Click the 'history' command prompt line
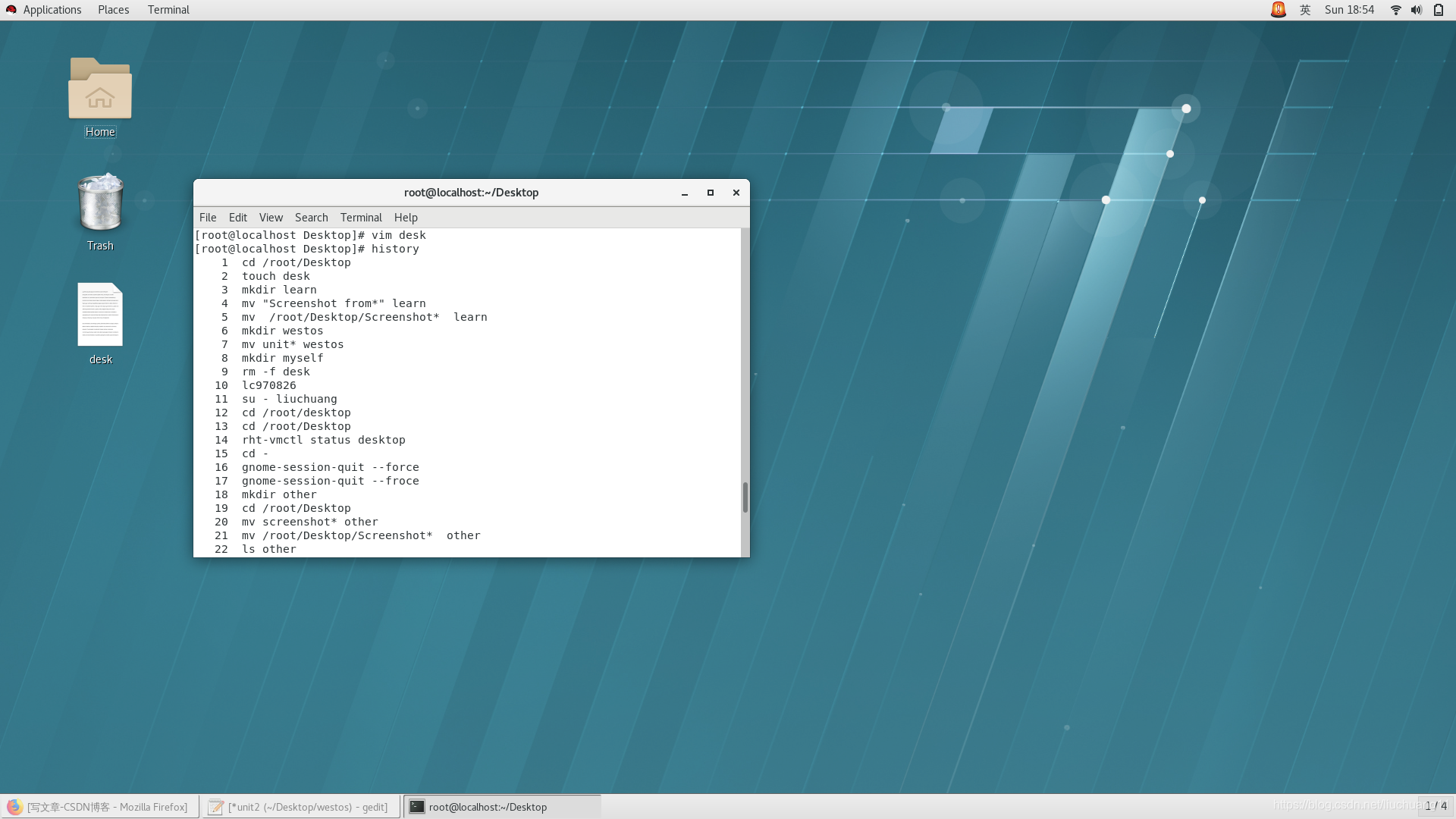The width and height of the screenshot is (1456, 819). coord(307,249)
